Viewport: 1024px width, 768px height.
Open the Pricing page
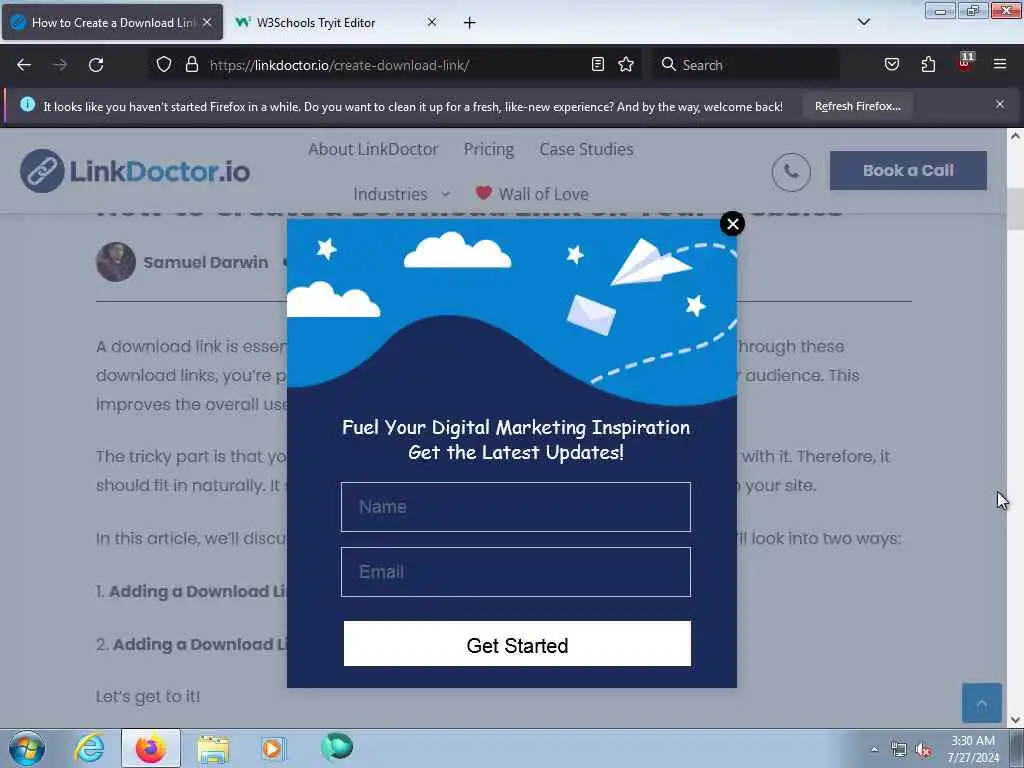(x=488, y=150)
